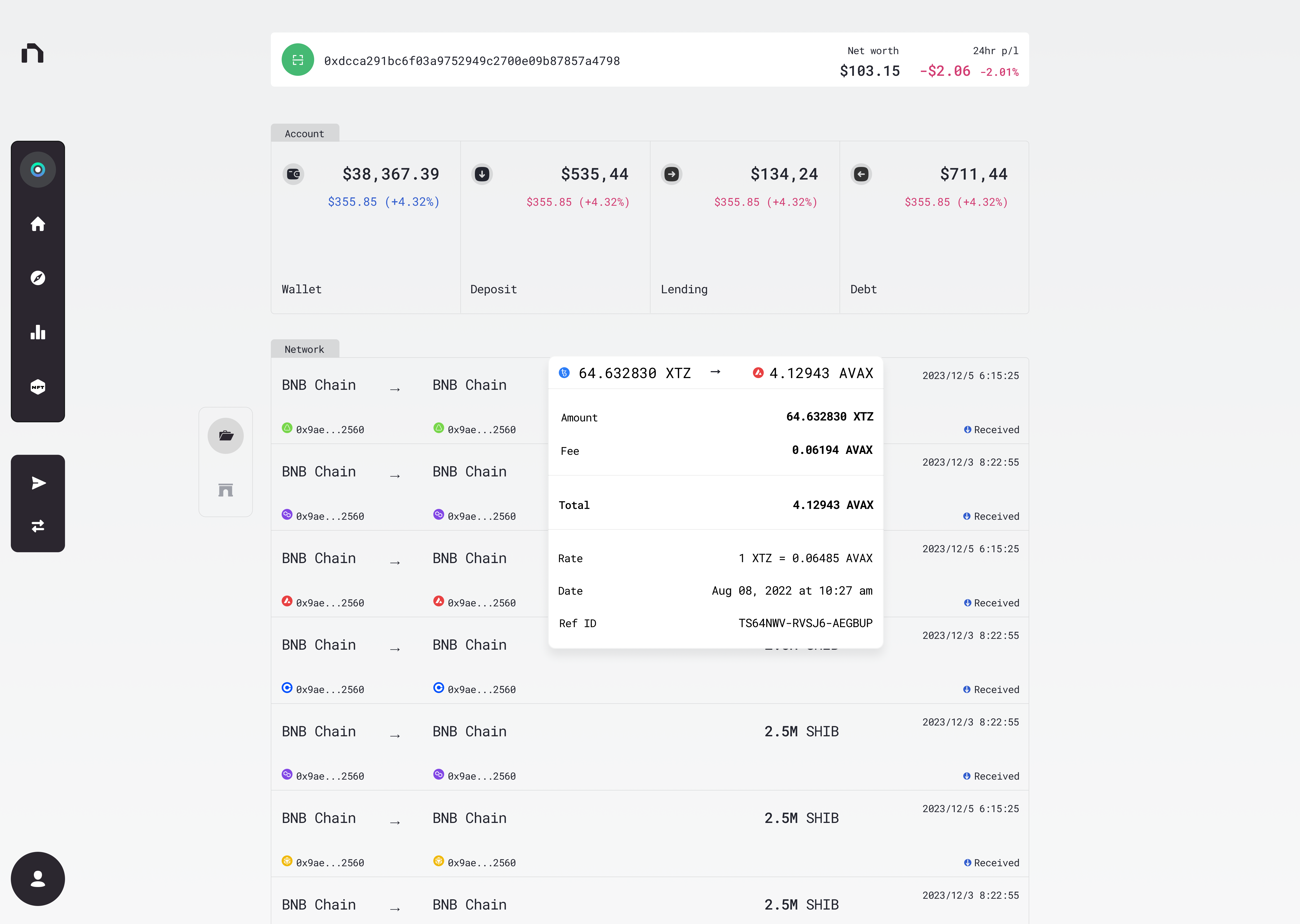This screenshot has width=1300, height=924.
Task: Select the teal ring dashboard icon
Action: tap(37, 170)
